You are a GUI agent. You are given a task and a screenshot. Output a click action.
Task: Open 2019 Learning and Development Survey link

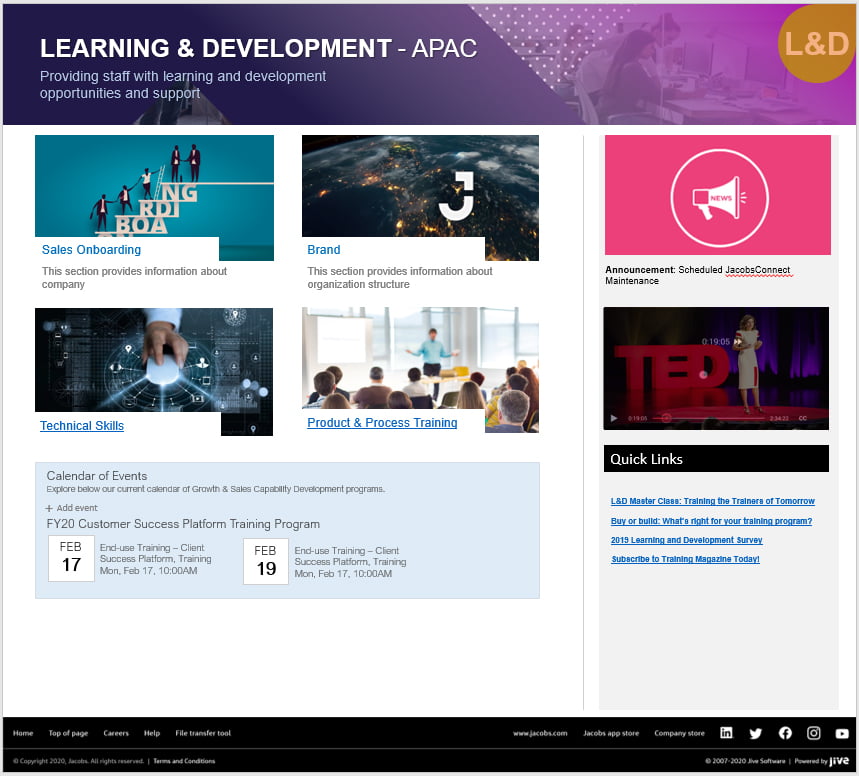pyautogui.click(x=686, y=540)
